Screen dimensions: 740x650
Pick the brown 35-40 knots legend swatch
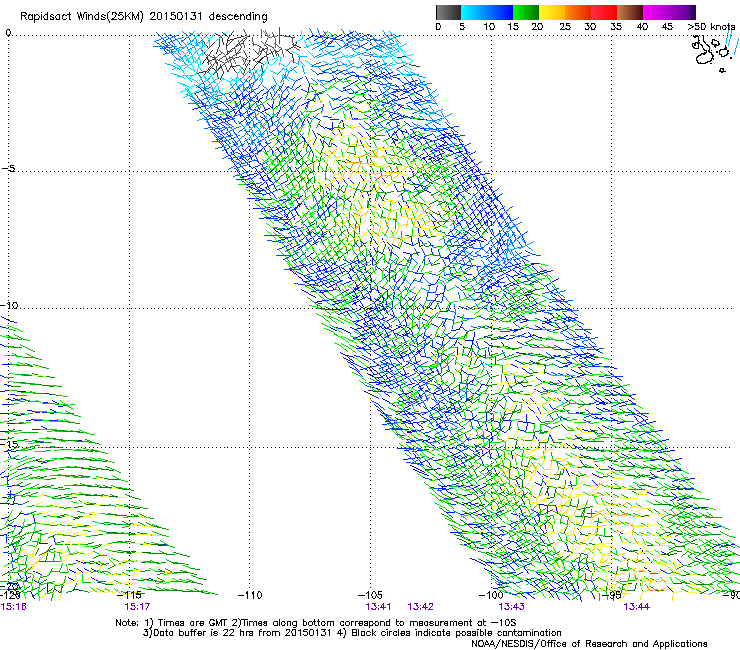click(x=630, y=12)
